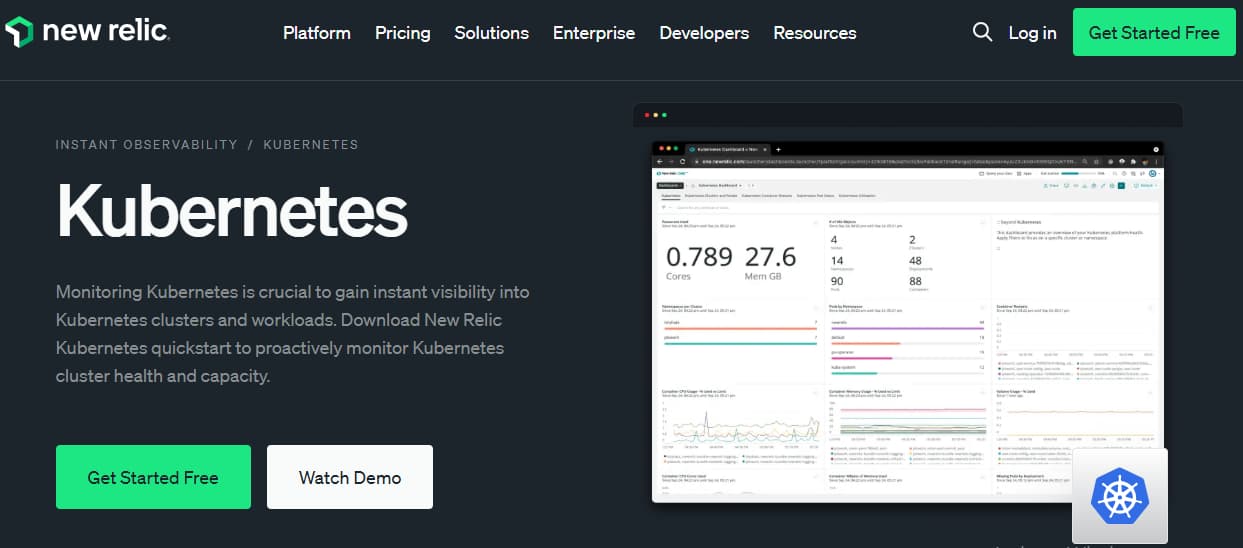
Task: Open the Resources menu
Action: click(x=815, y=33)
